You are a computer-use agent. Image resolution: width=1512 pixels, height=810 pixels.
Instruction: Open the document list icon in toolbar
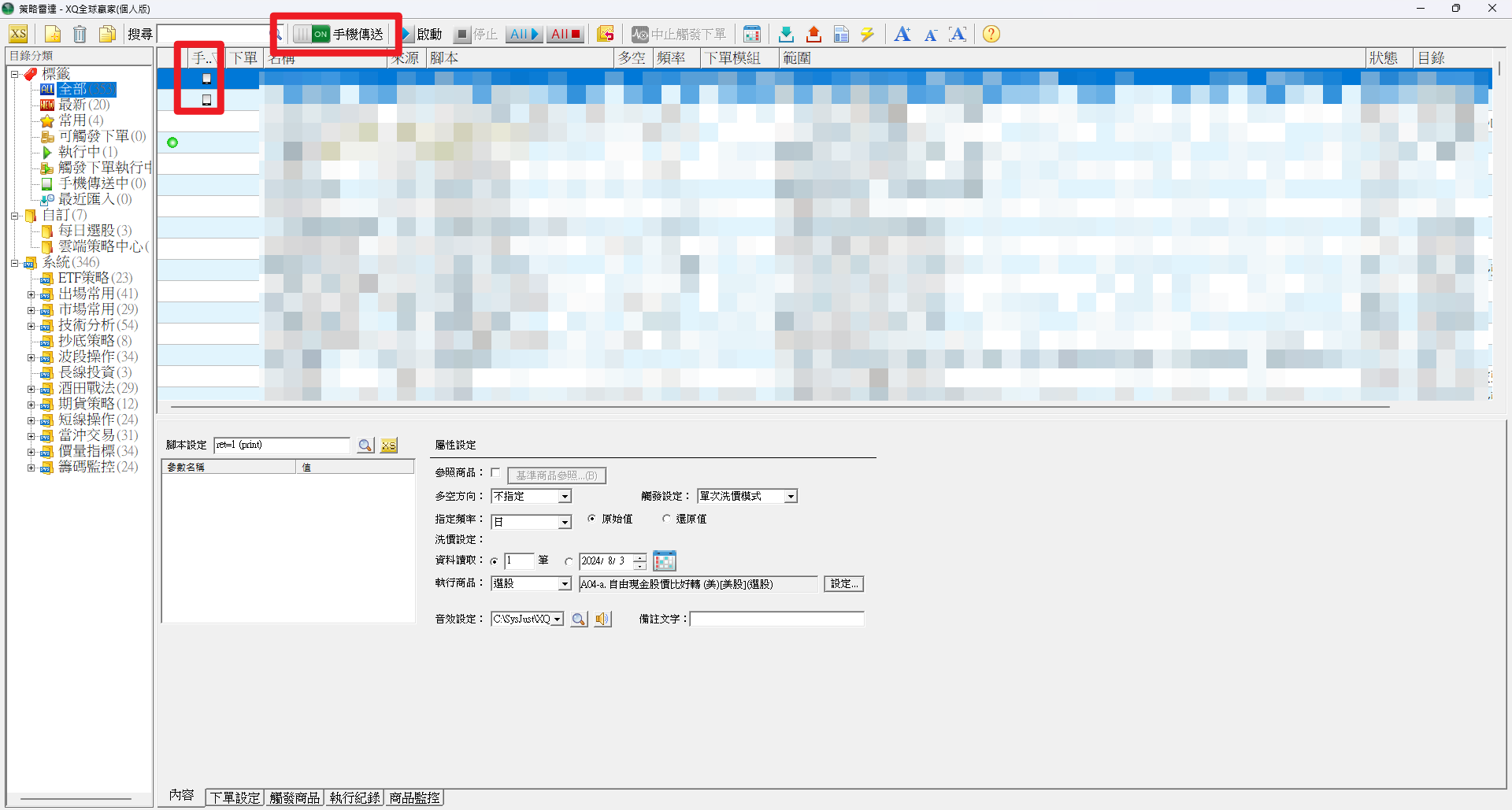pyautogui.click(x=841, y=34)
